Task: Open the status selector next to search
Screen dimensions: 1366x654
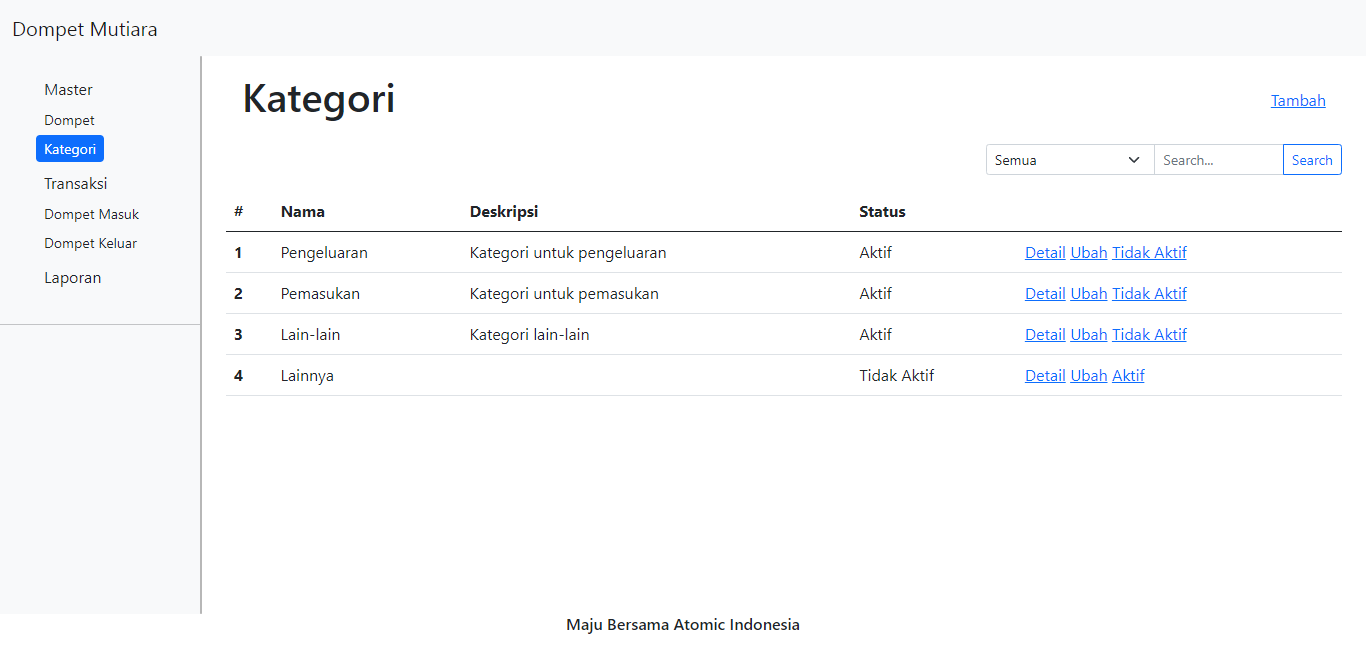Action: pyautogui.click(x=1068, y=159)
